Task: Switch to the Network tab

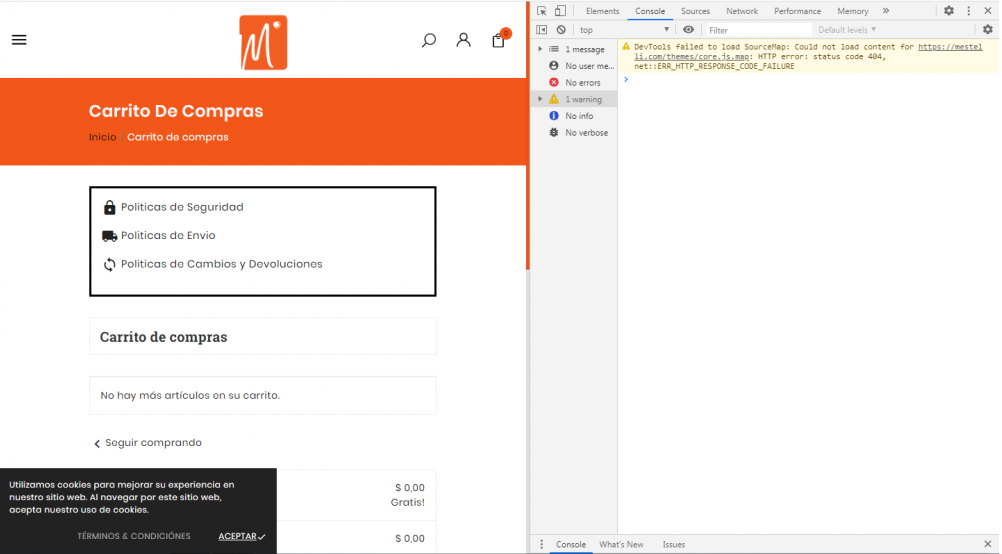Action: 742,11
